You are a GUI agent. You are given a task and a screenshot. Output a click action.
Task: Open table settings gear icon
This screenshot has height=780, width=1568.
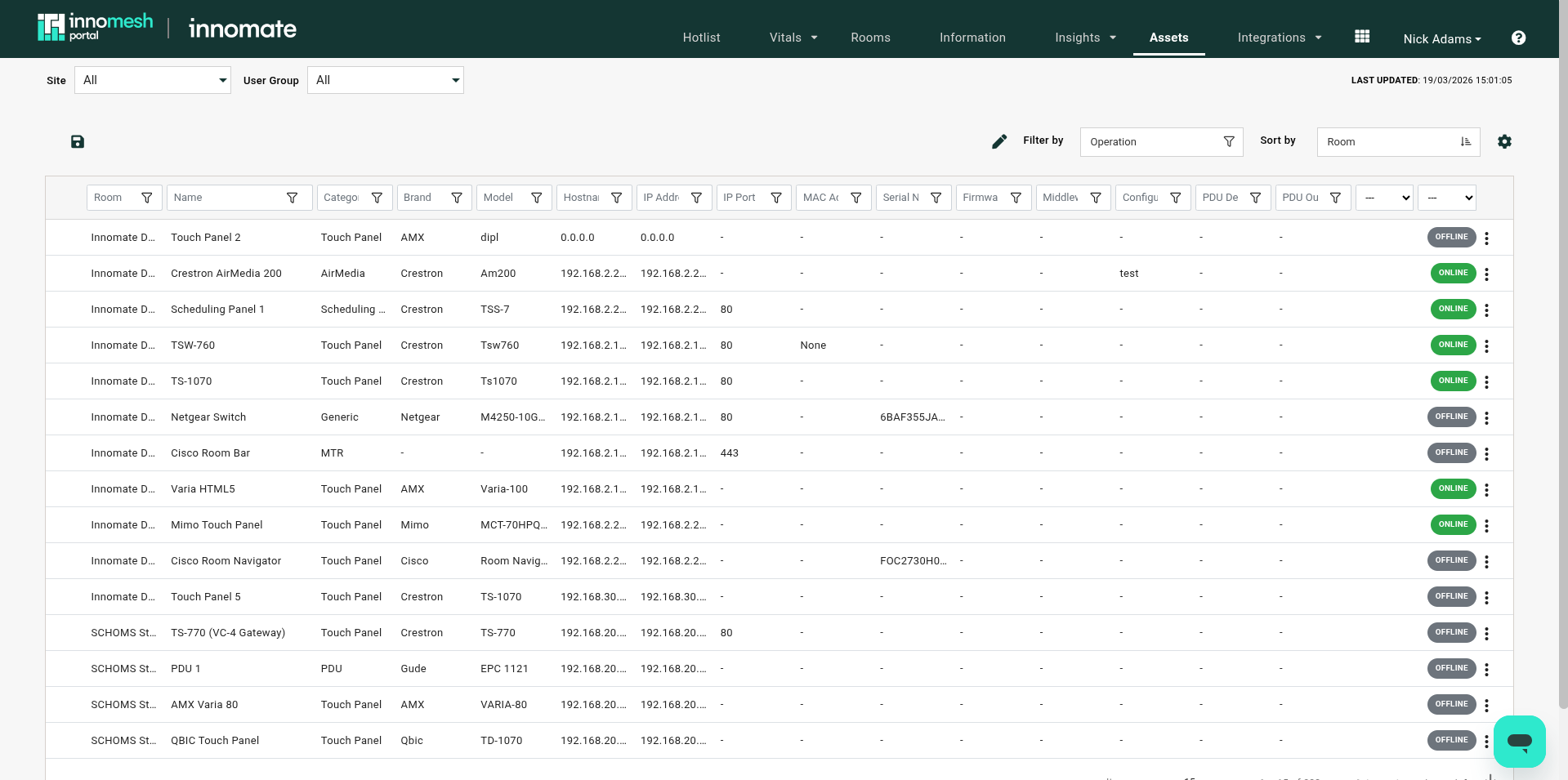(x=1504, y=142)
